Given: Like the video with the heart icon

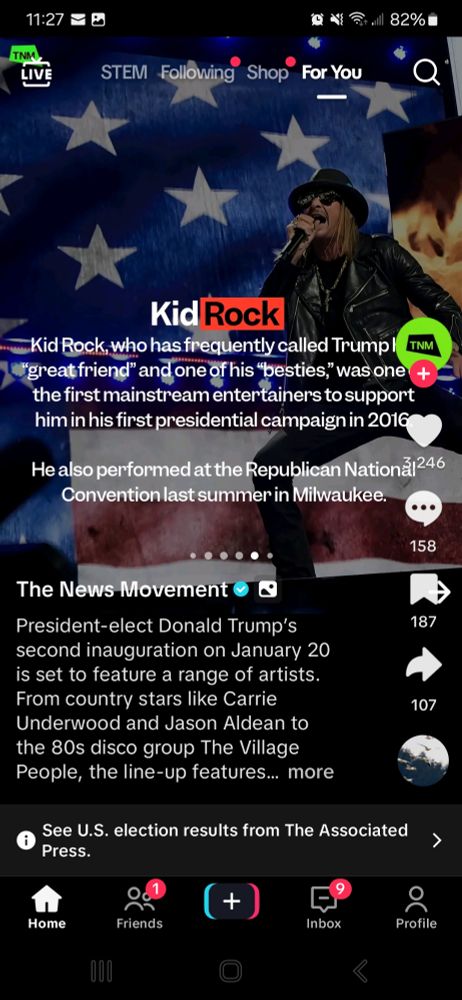Looking at the screenshot, I should coord(424,429).
